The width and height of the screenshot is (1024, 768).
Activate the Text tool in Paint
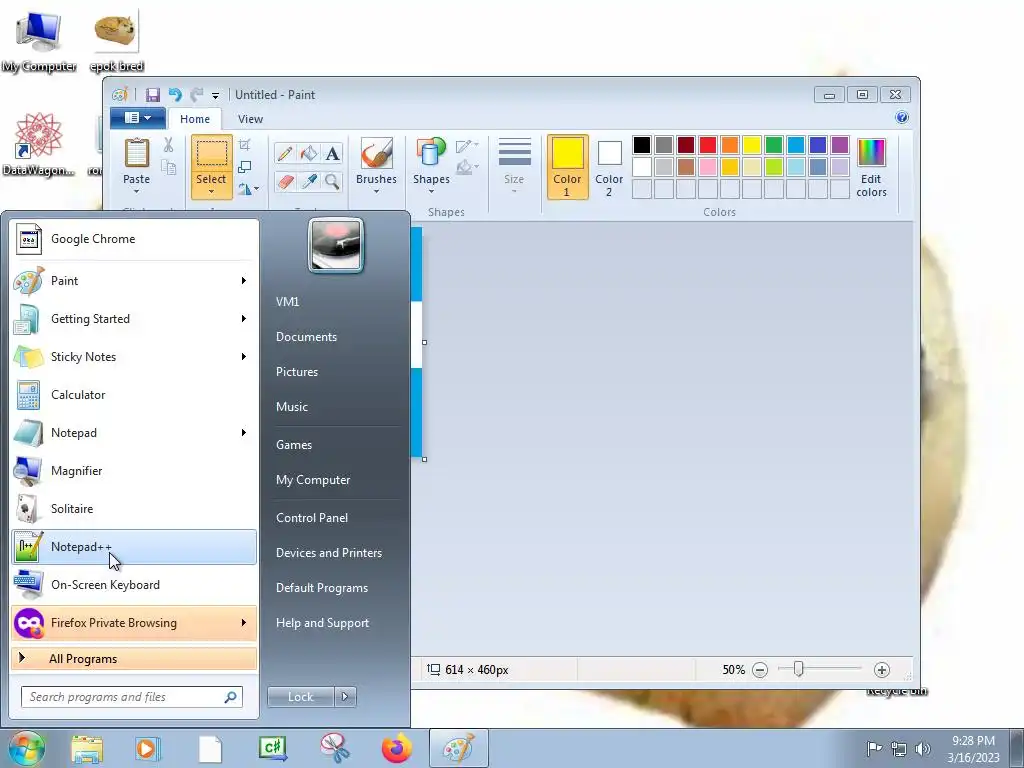click(x=332, y=153)
